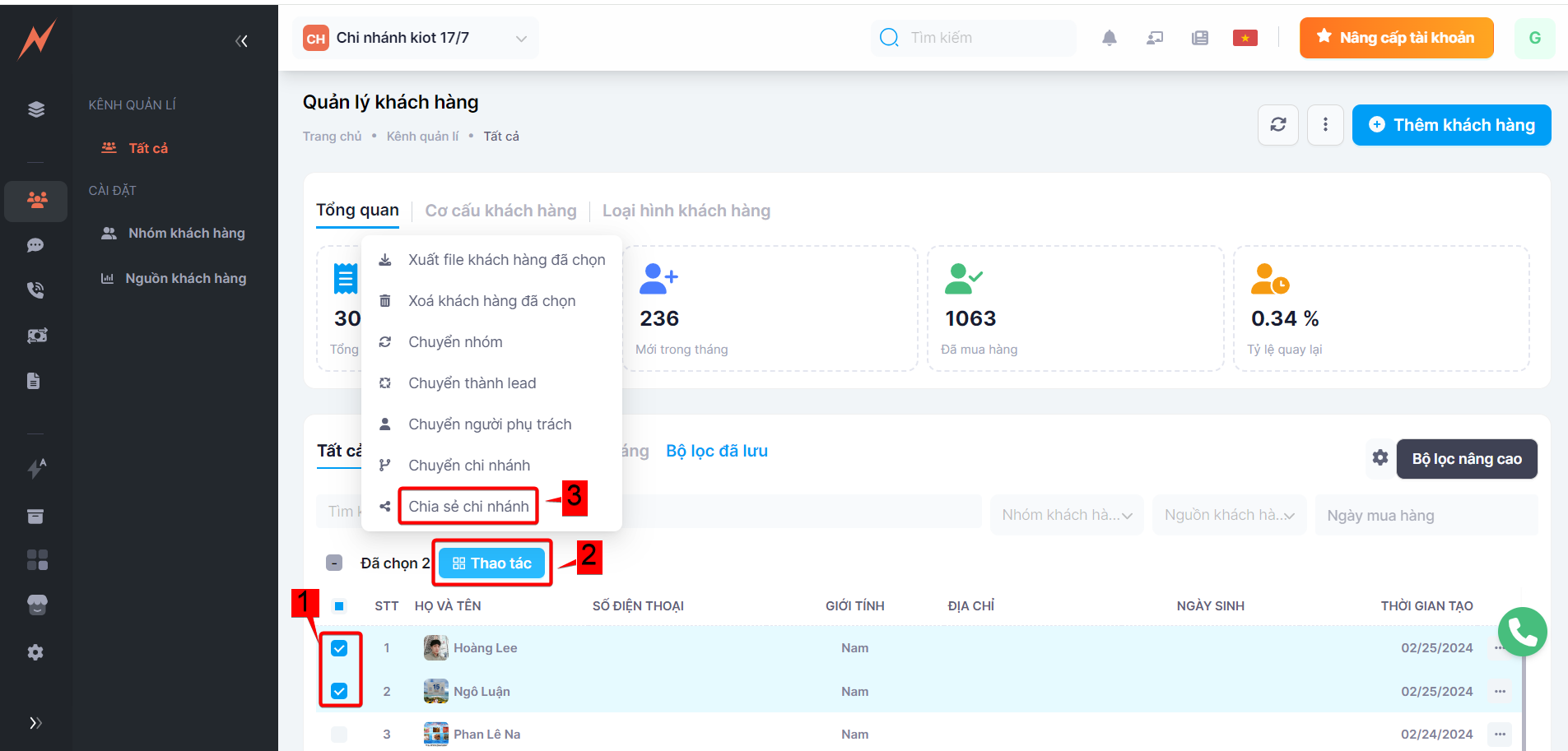The width and height of the screenshot is (1568, 751).
Task: Switch to Cơ cấu khách hàng tab
Action: click(500, 211)
